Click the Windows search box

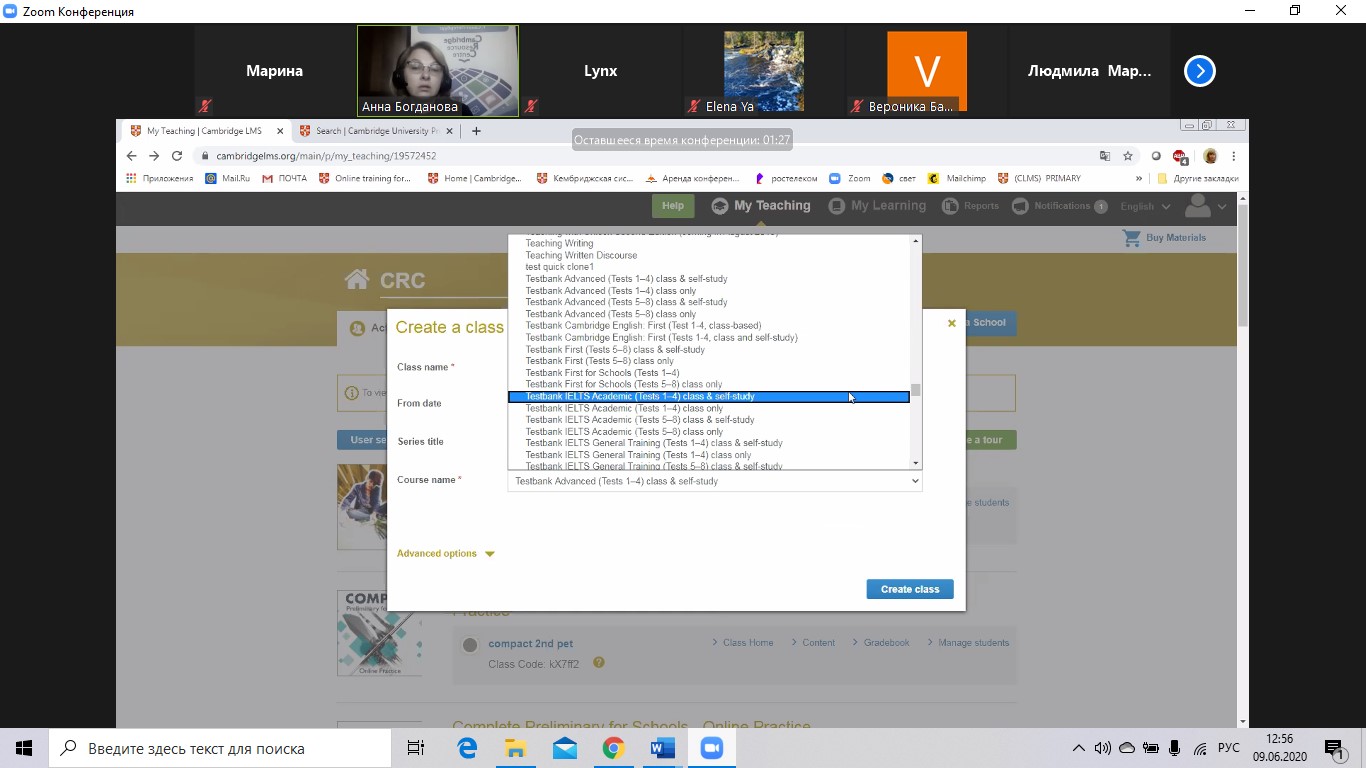220,748
